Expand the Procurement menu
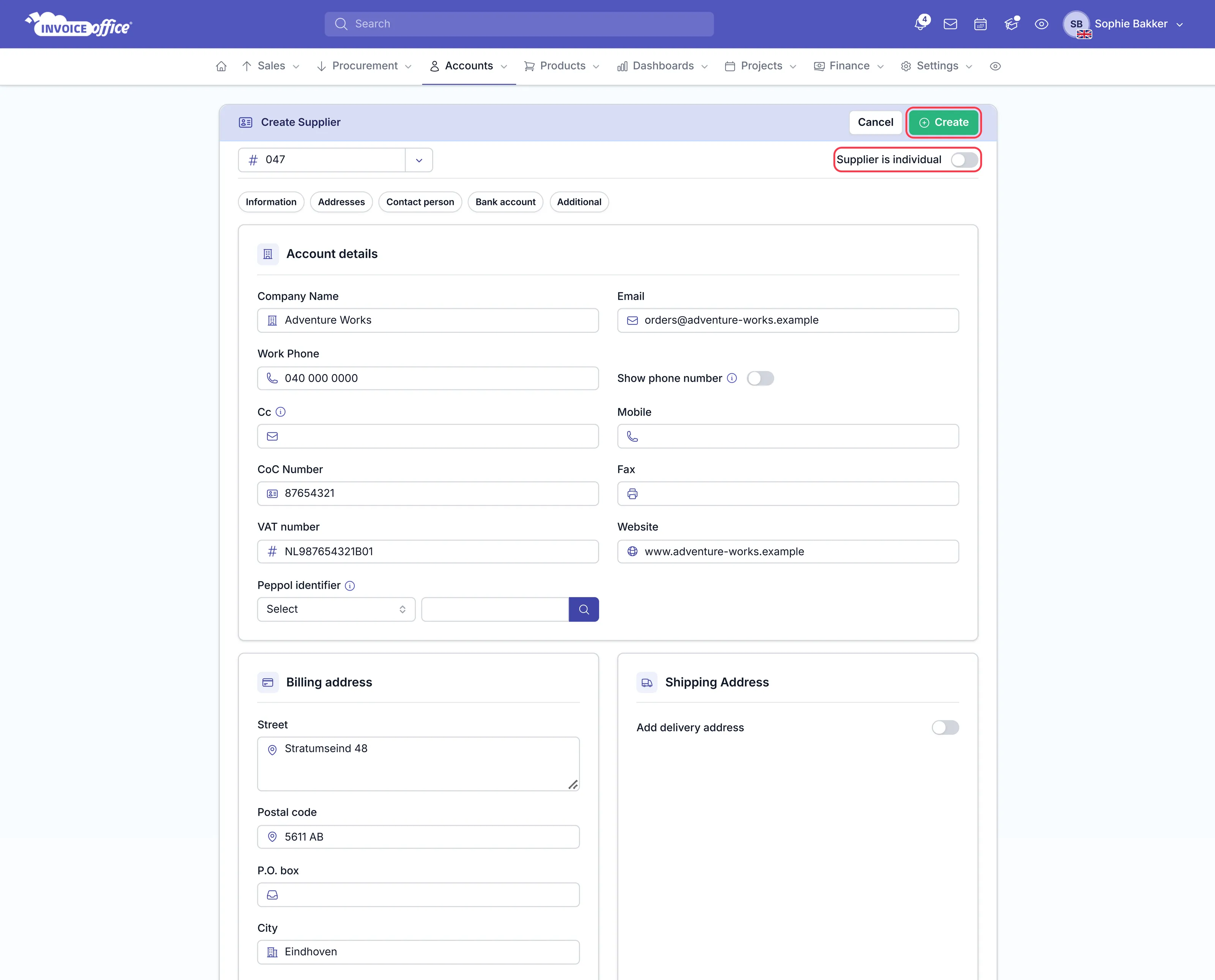This screenshot has height=980, width=1215. 365,66
